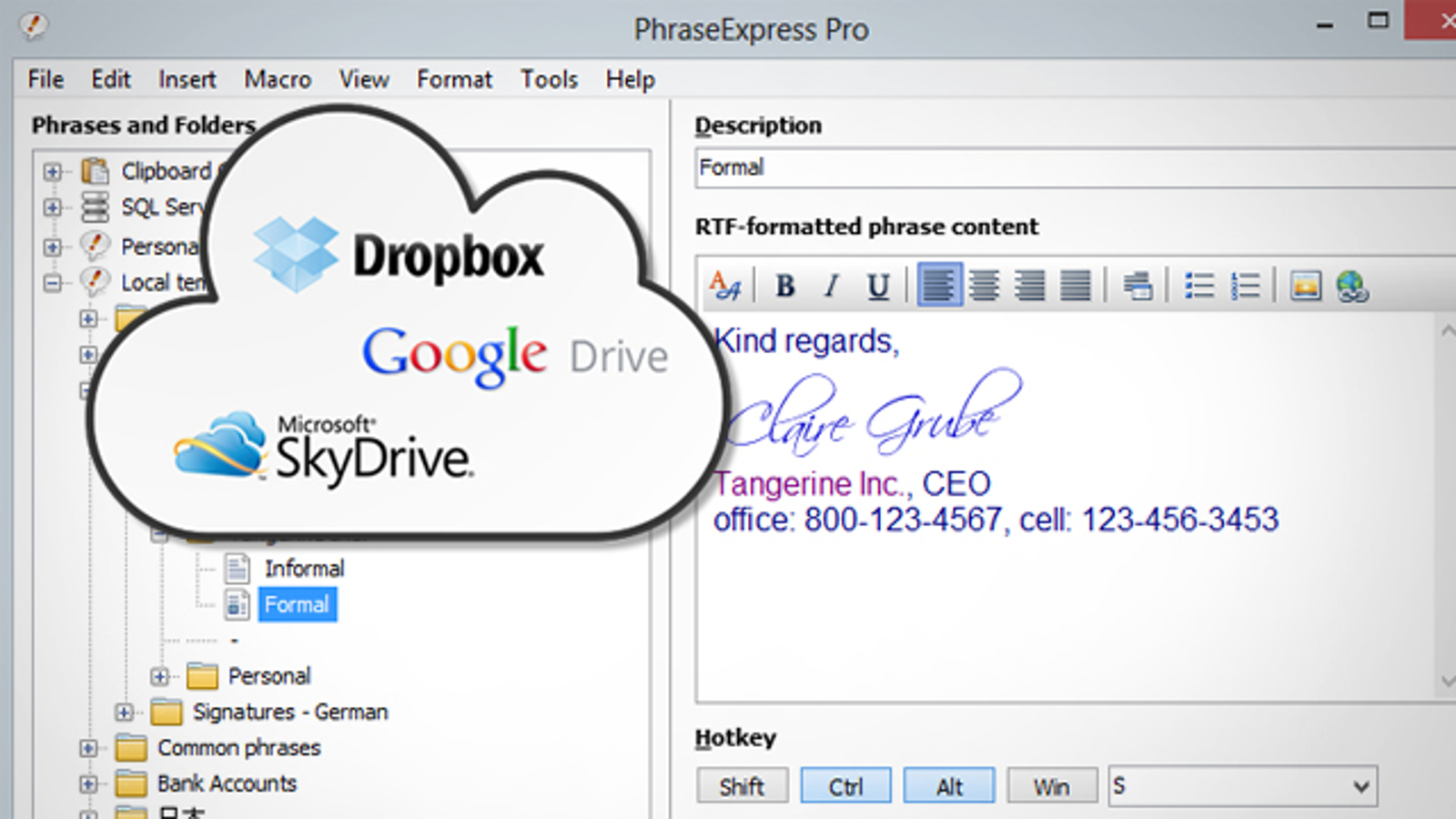The height and width of the screenshot is (819, 1456).
Task: Expand the SQL Server tree node
Action: click(x=53, y=207)
